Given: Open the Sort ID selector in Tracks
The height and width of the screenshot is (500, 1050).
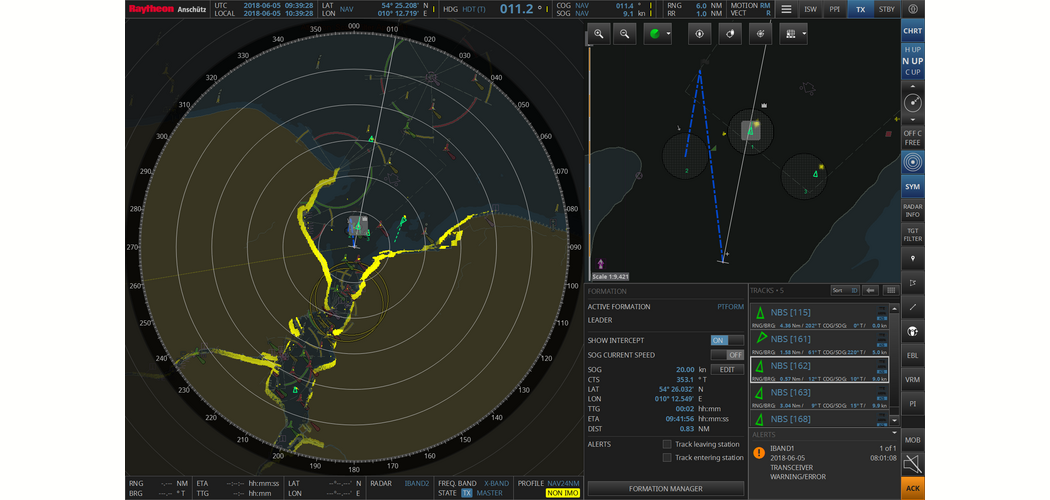Looking at the screenshot, I should (x=845, y=290).
